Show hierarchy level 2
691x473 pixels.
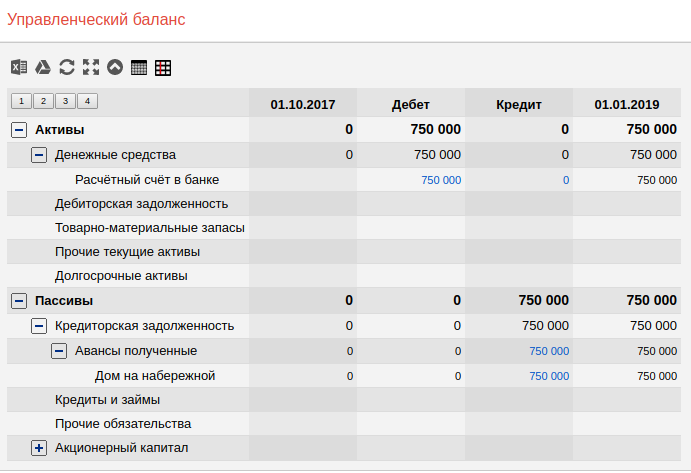(x=43, y=101)
